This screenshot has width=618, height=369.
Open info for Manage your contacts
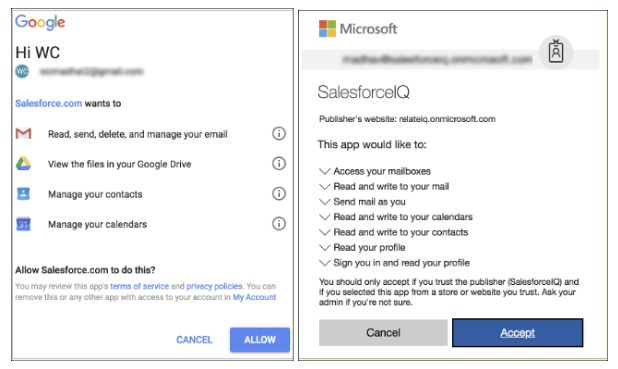click(x=279, y=194)
